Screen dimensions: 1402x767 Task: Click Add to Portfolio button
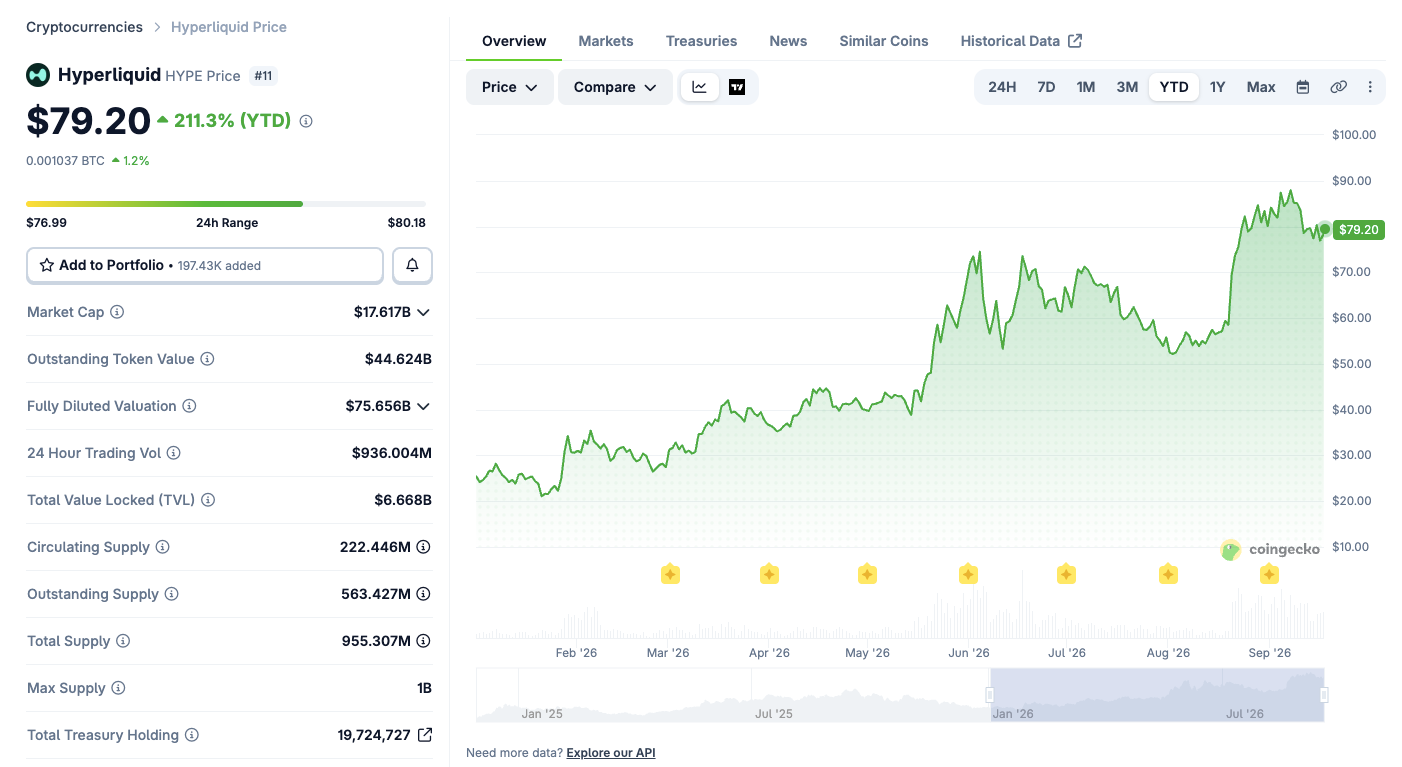tap(205, 265)
